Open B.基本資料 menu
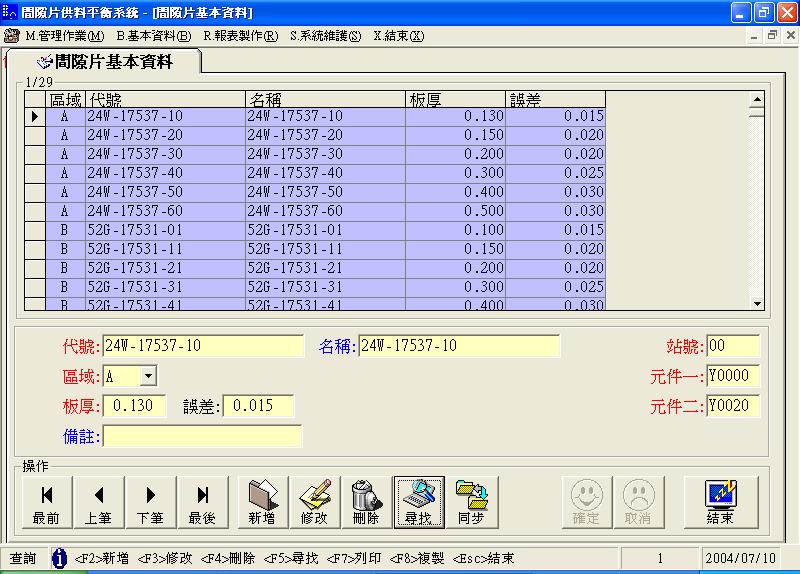 154,36
